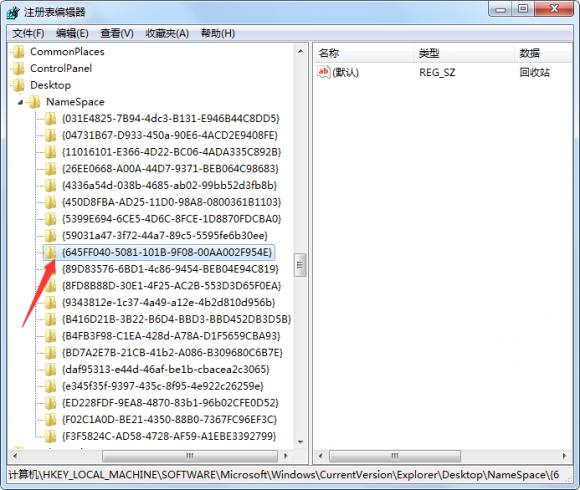Click the right arrow of the values pane's horizontal scrollbar

564,456
